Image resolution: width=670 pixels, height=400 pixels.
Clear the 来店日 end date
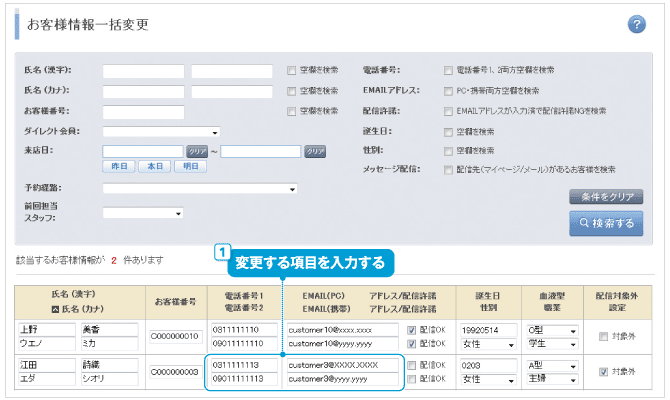click(x=315, y=152)
